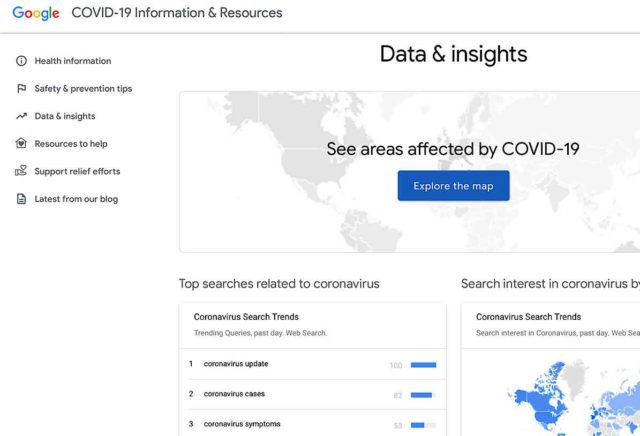
Task: Select Data & insights in sidebar
Action: pos(65,116)
